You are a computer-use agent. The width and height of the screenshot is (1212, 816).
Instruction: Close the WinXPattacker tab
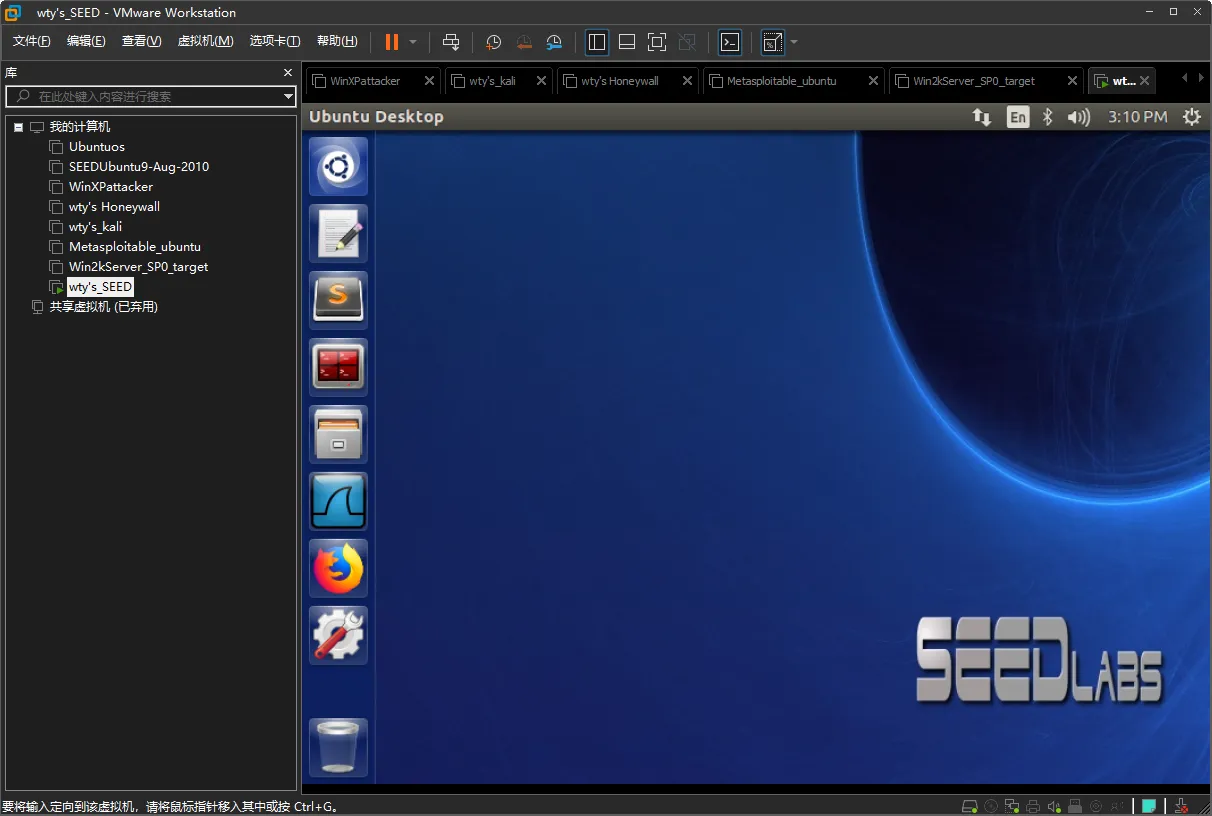(430, 81)
